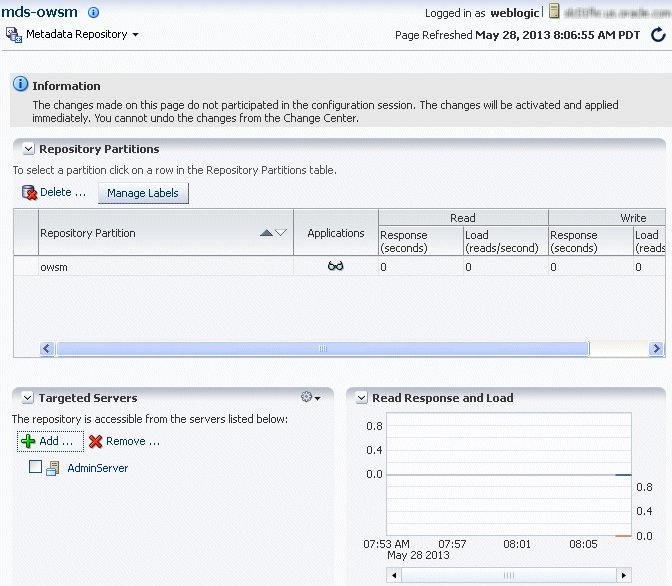Sort Repository Partition column descending
The height and width of the screenshot is (586, 672).
281,233
